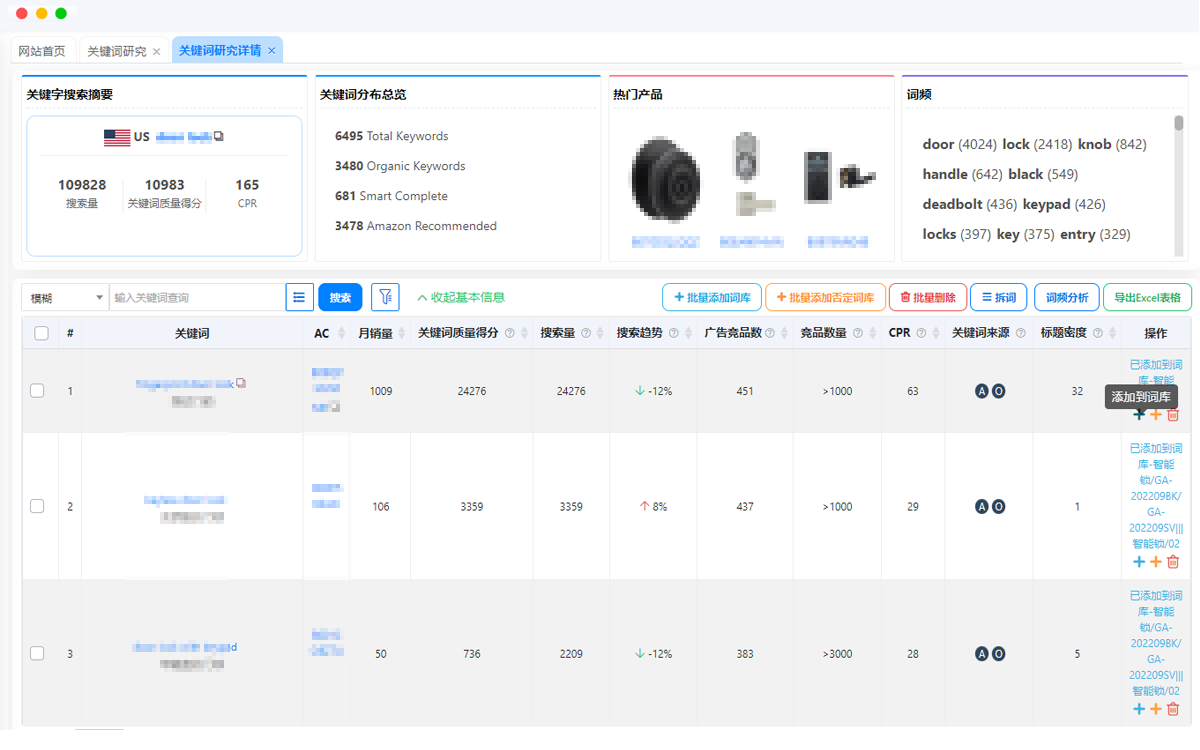Open the 关键词研究 tab

point(117,51)
